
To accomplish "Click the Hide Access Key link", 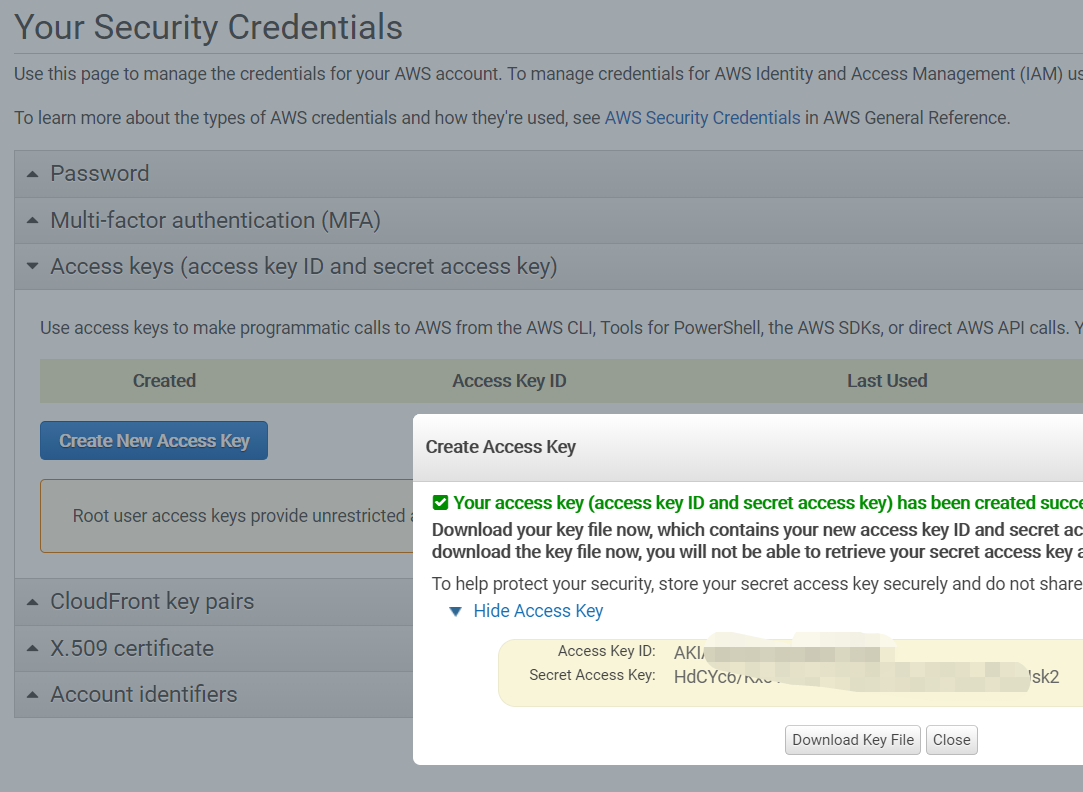I will (x=538, y=611).
